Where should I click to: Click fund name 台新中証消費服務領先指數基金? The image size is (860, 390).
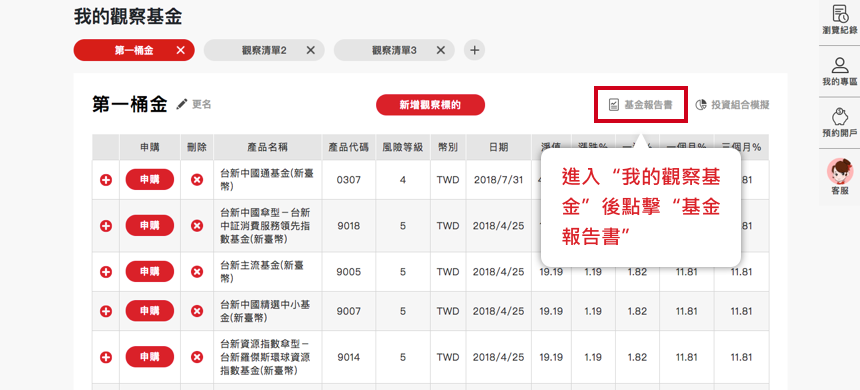pyautogui.click(x=265, y=225)
